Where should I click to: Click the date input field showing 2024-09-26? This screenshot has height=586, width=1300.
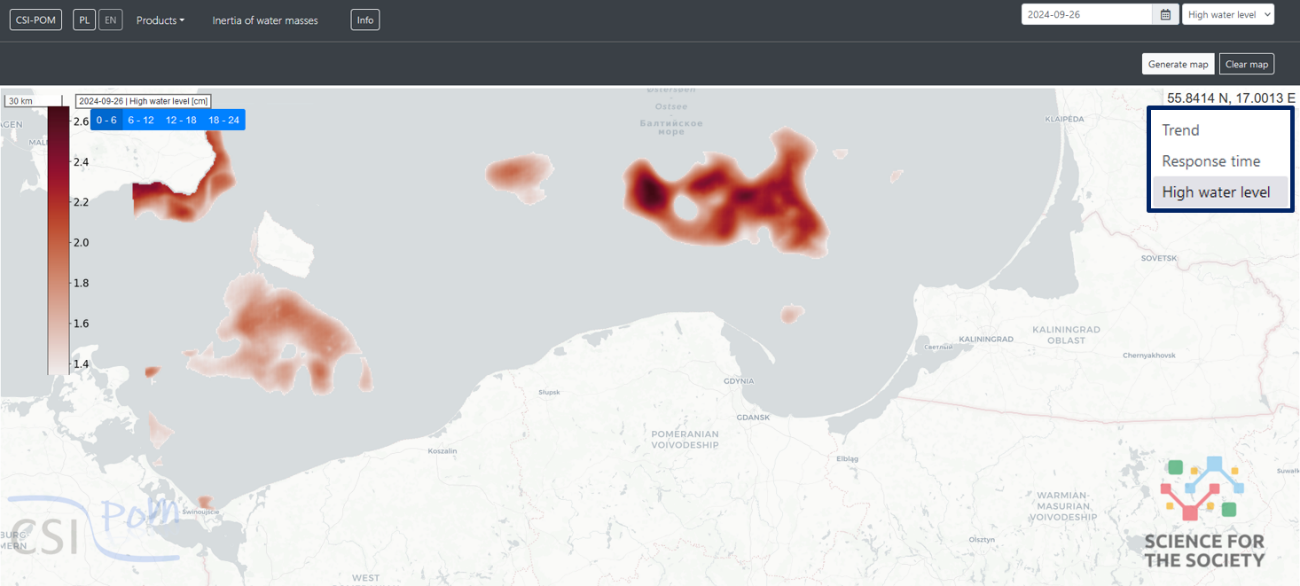(1086, 15)
